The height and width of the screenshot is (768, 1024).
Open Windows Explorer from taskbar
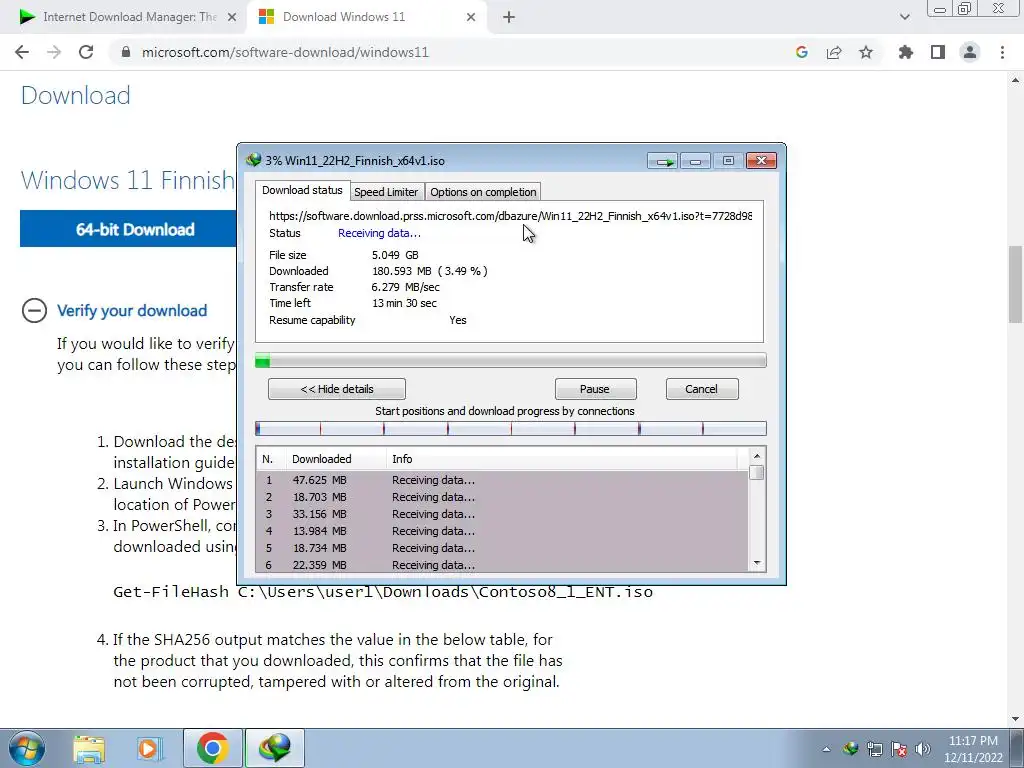[89, 748]
